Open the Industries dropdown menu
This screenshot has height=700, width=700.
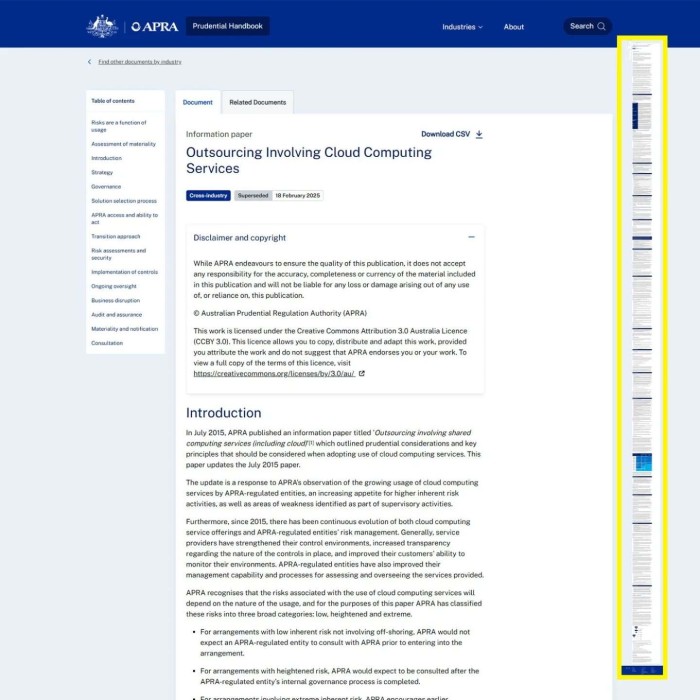462,27
